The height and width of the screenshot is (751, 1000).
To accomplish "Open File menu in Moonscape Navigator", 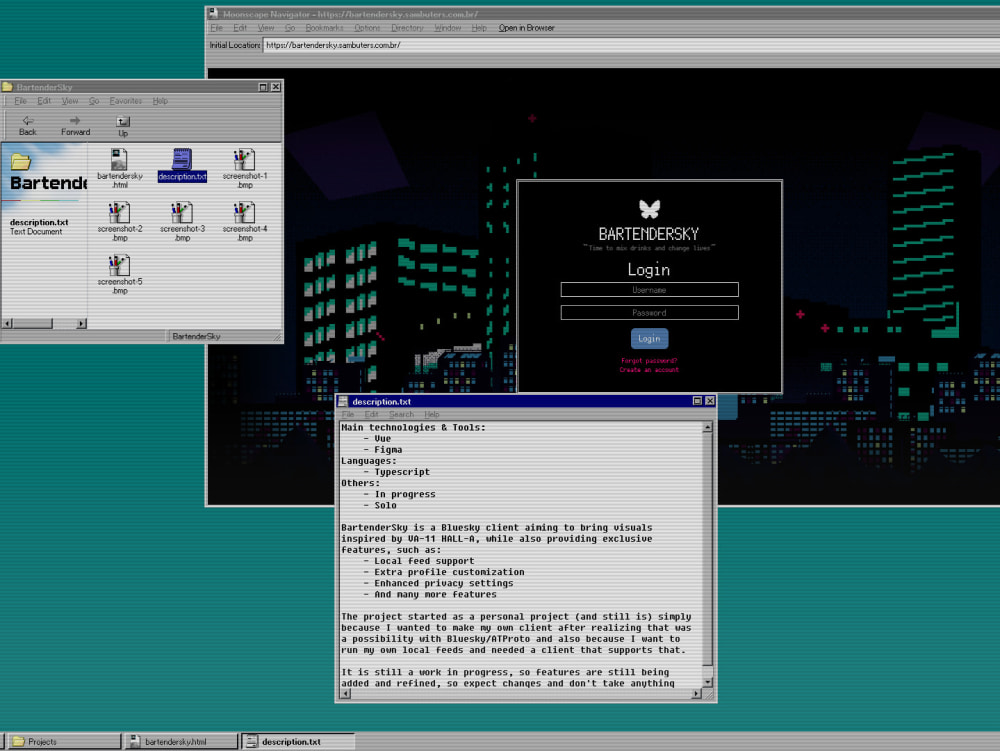I will point(217,28).
